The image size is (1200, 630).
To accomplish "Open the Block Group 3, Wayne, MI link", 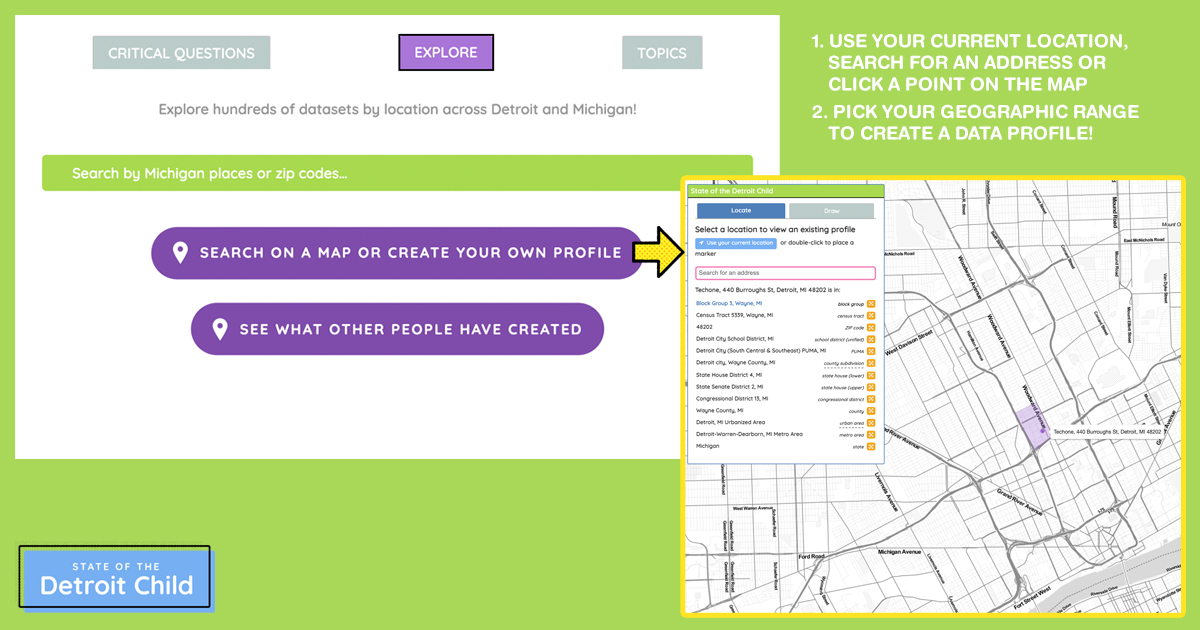I will pyautogui.click(x=729, y=303).
